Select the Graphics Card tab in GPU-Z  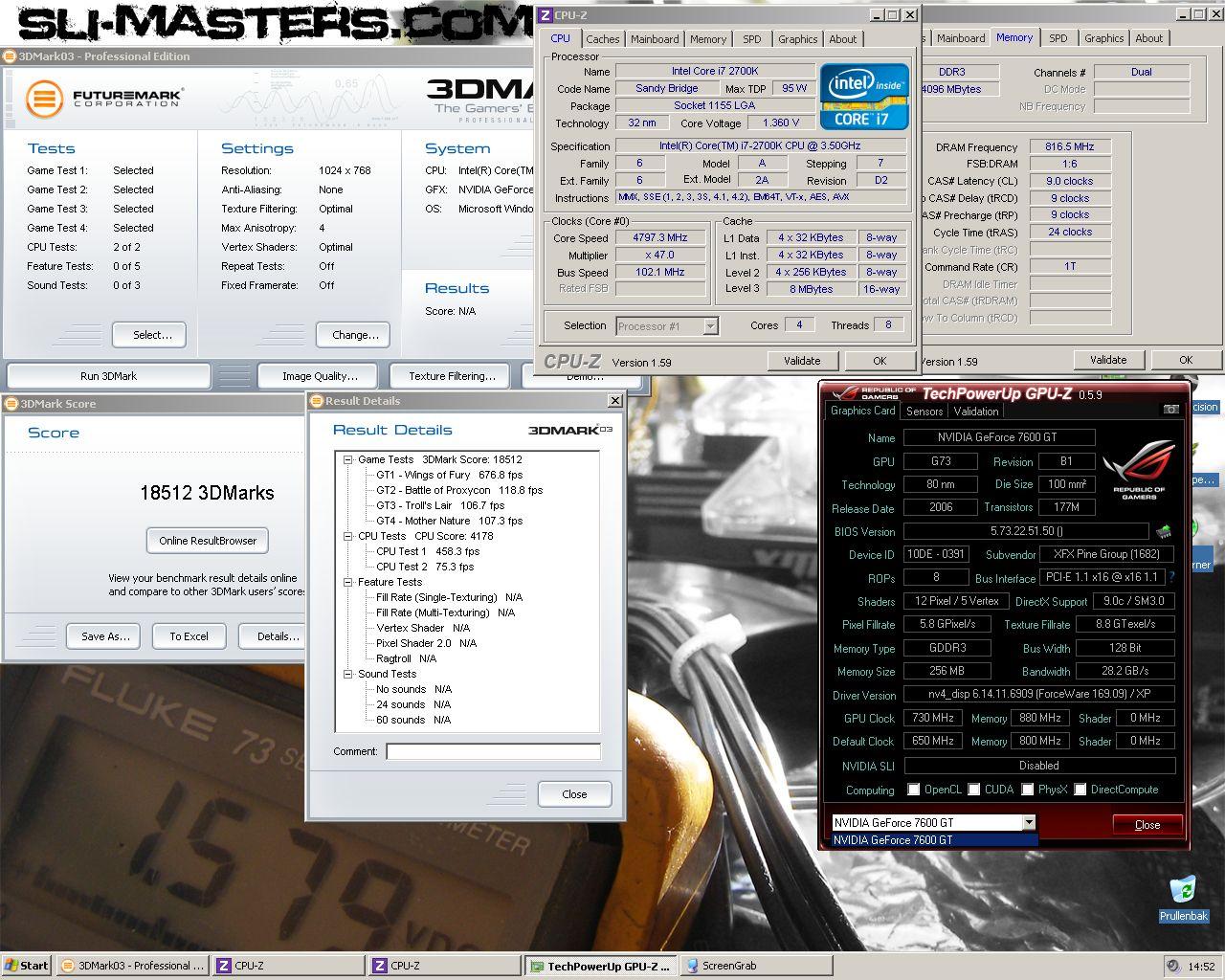pyautogui.click(x=862, y=411)
